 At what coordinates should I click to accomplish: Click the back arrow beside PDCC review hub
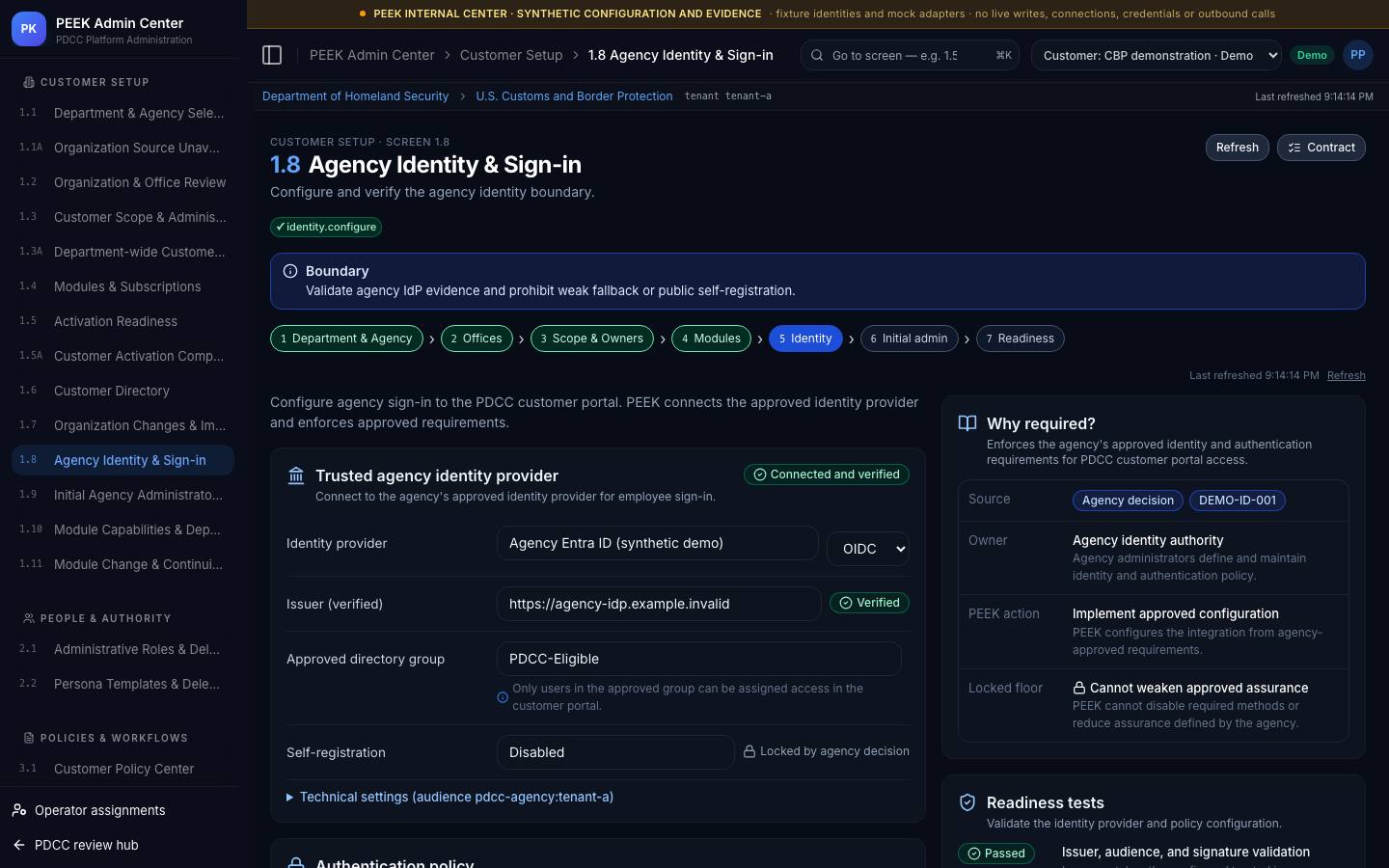point(19,845)
